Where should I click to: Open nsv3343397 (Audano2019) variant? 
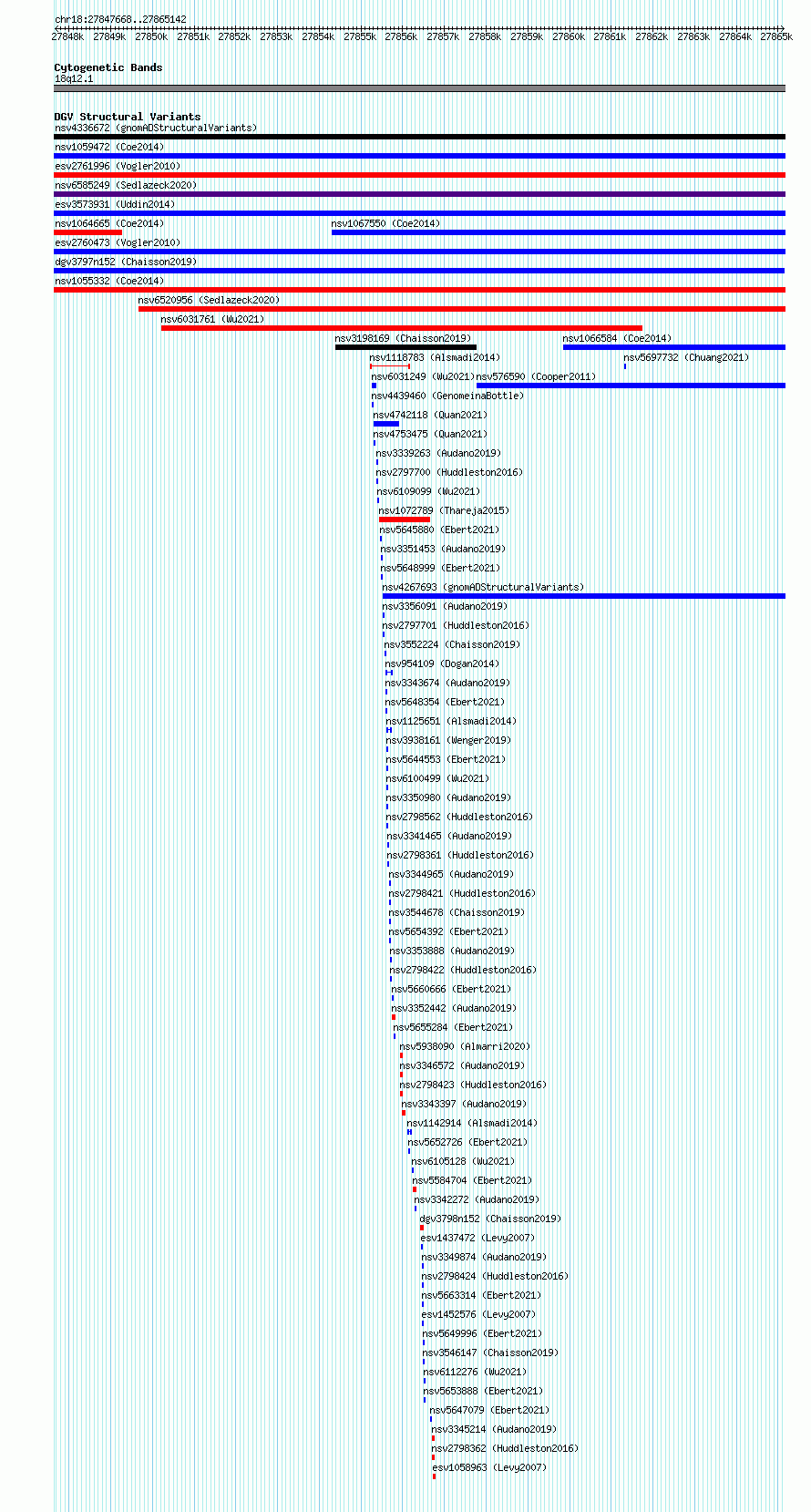coord(464,1104)
